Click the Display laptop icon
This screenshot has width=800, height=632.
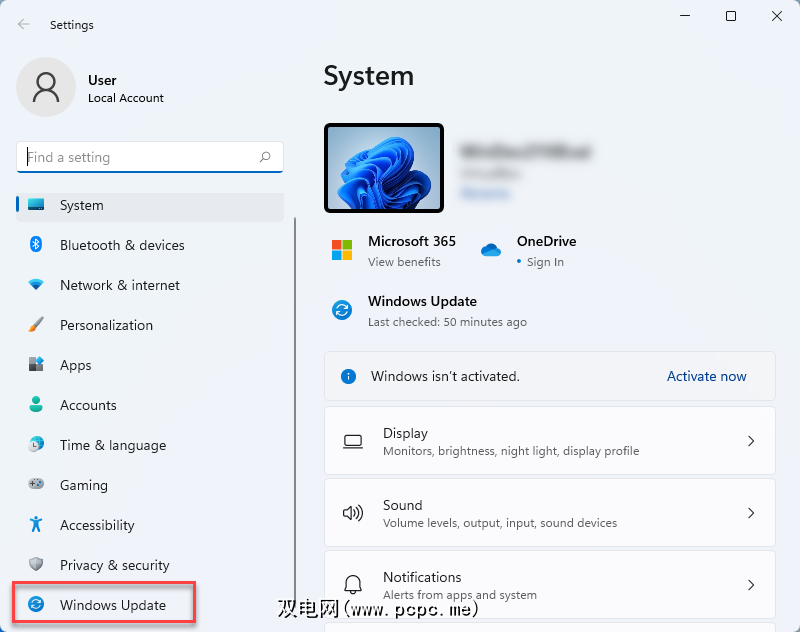pos(353,441)
